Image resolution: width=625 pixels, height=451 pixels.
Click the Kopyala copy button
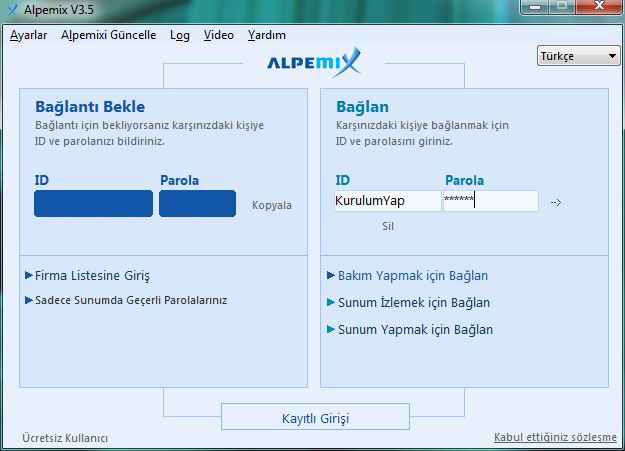(x=272, y=205)
